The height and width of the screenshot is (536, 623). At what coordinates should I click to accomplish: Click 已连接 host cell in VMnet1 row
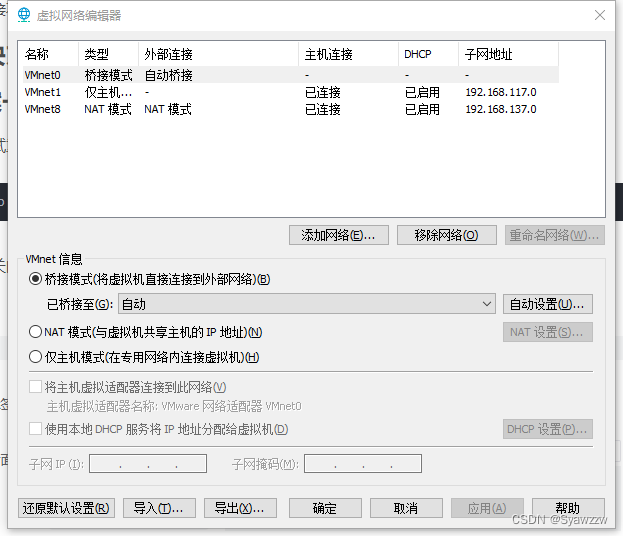tap(322, 92)
